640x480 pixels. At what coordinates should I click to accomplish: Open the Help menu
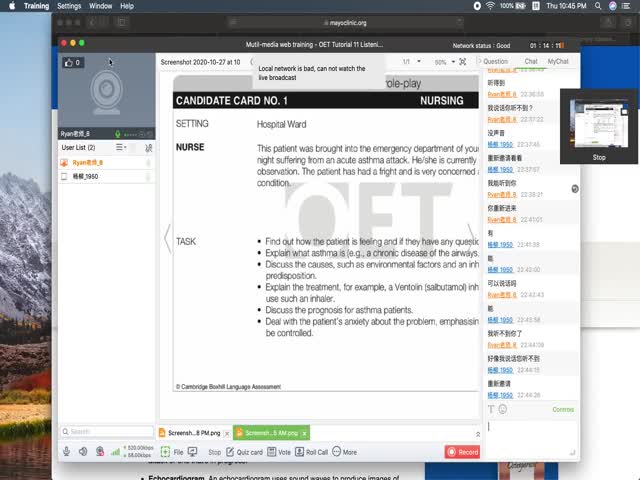tap(127, 6)
